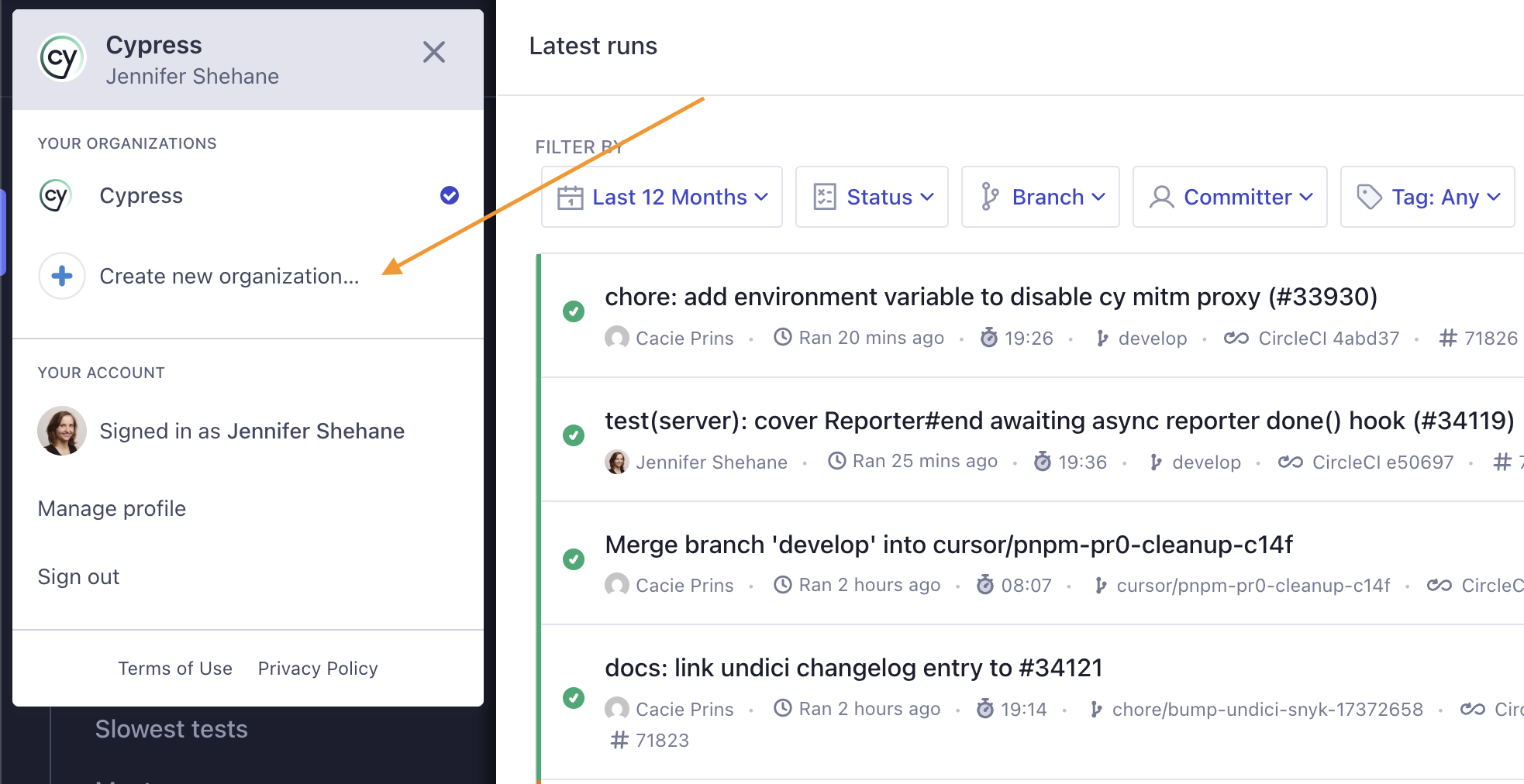Click clock icon beside Ran 20 mins ago
The image size is (1524, 784).
click(783, 337)
